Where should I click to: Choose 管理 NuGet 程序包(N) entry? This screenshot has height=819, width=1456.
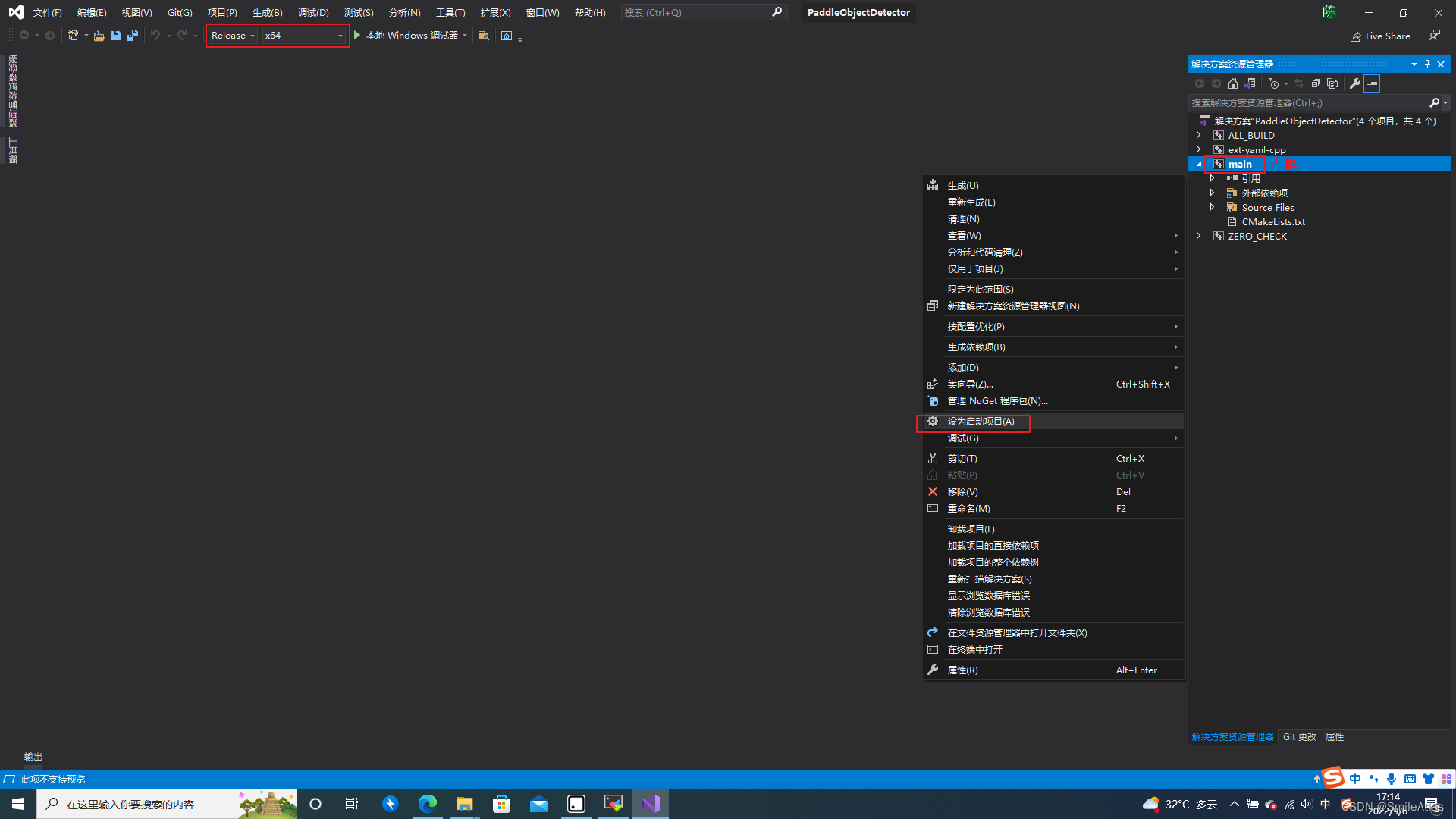pos(1053,400)
